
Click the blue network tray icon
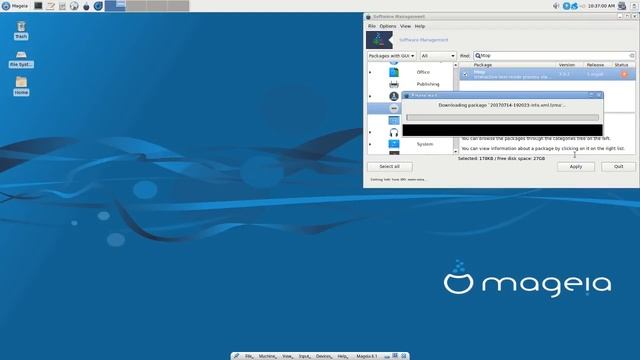[x=574, y=6]
